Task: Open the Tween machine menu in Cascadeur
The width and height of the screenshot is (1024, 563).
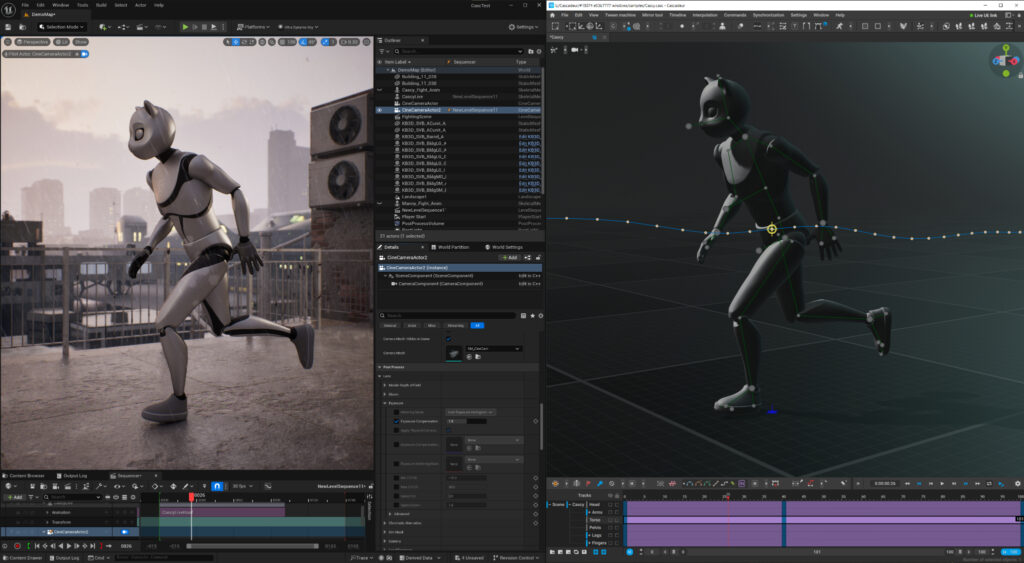Action: pyautogui.click(x=621, y=15)
